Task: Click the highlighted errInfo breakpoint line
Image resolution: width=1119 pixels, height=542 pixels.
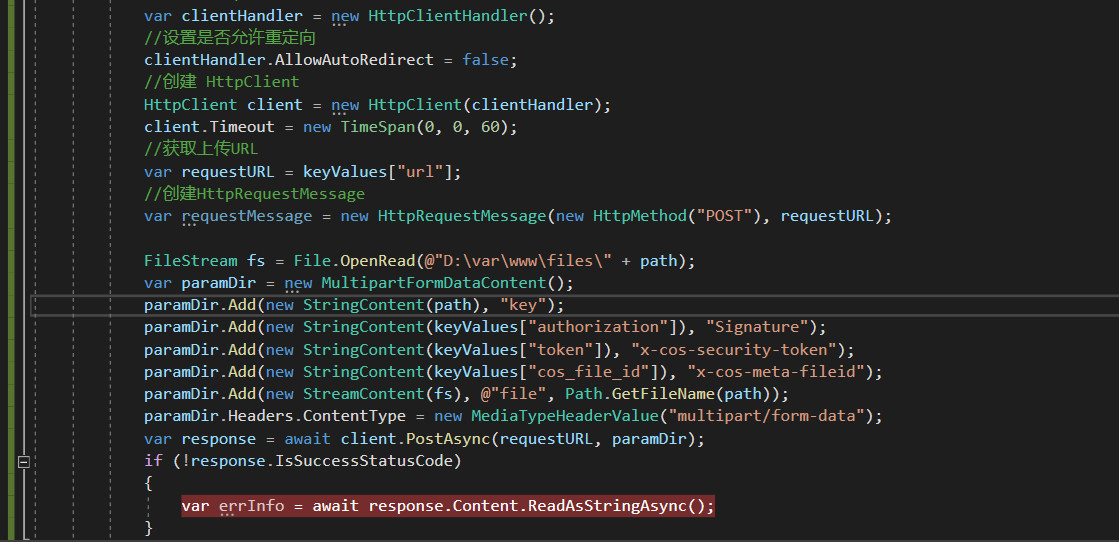Action: coord(447,506)
